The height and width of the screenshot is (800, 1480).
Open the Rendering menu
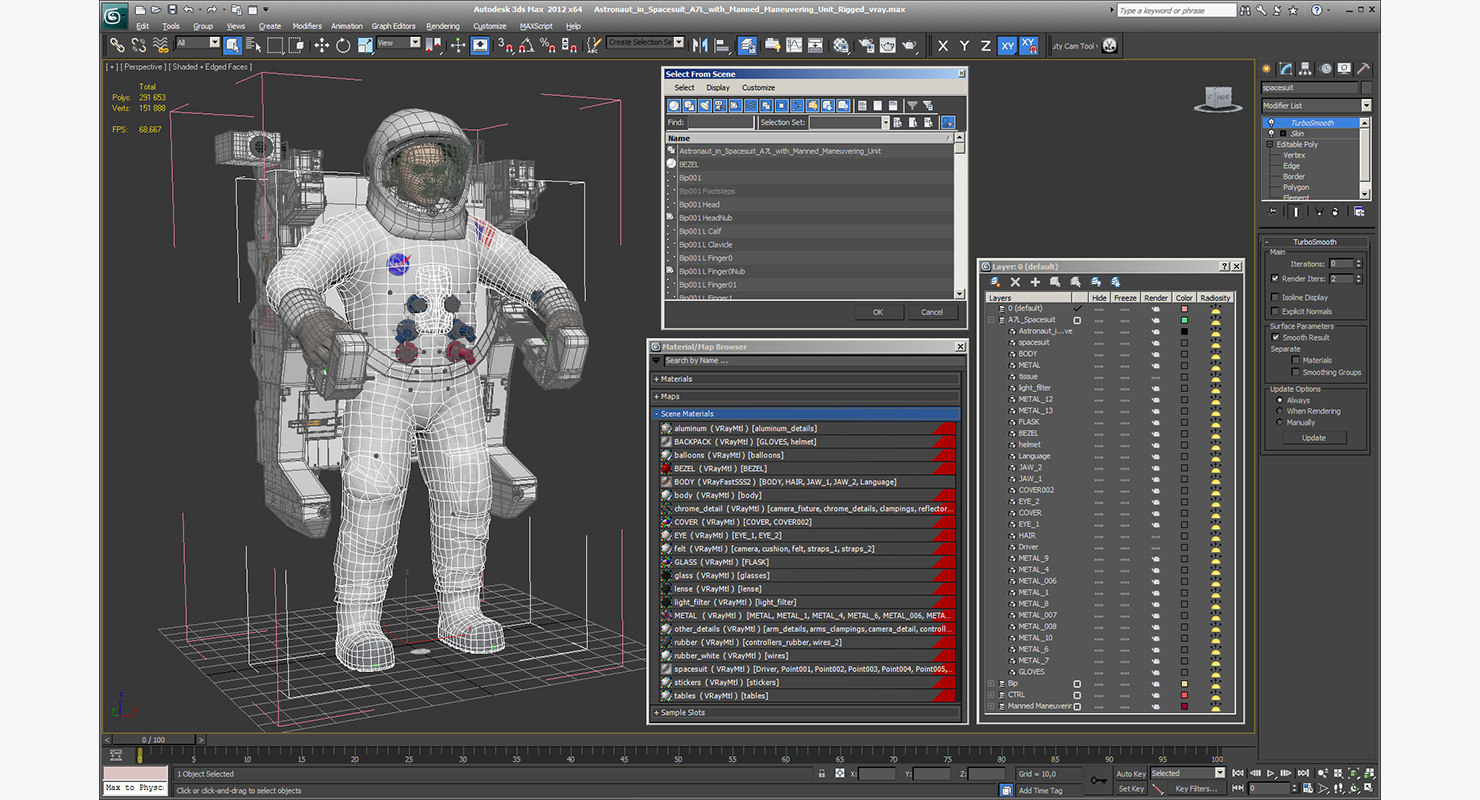coord(443,26)
